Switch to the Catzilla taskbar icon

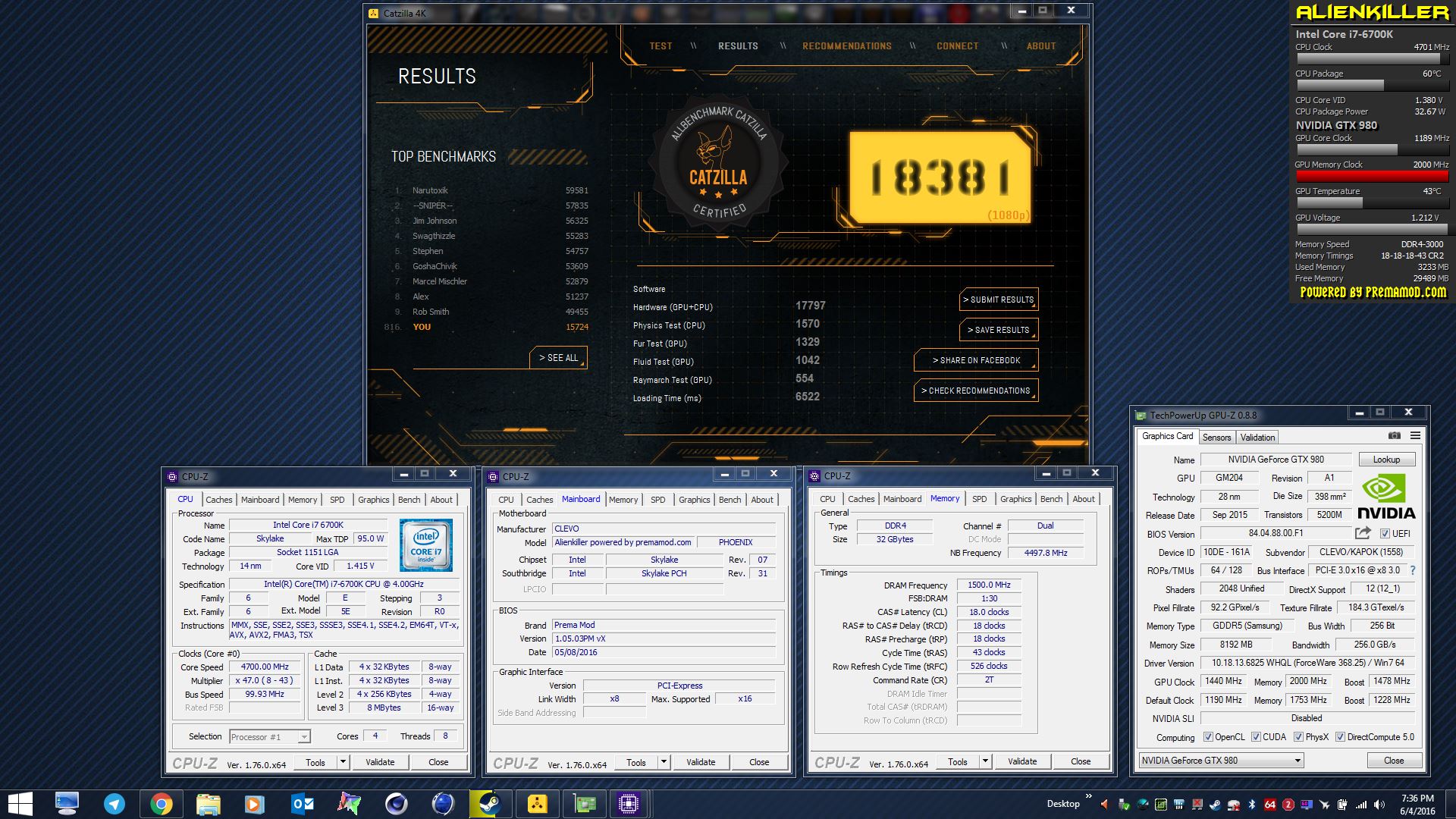pyautogui.click(x=537, y=804)
